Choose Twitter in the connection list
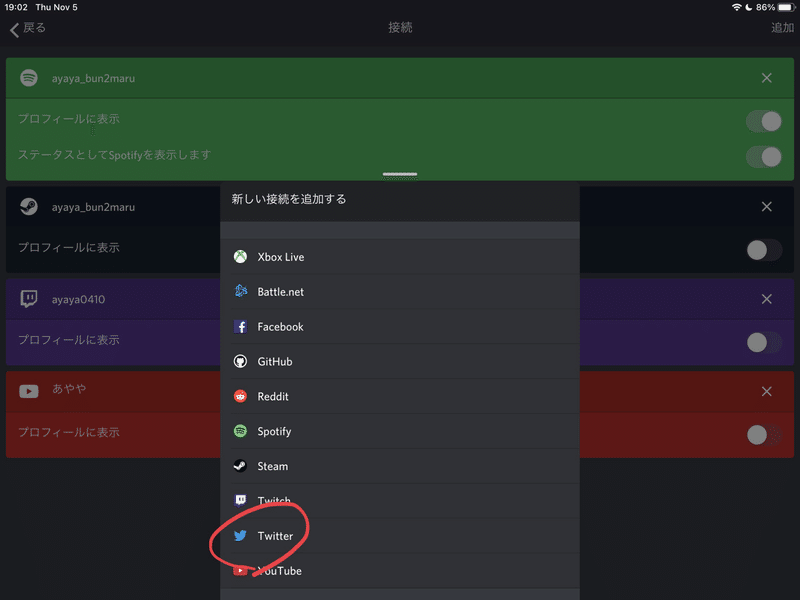800x600 pixels. [400, 536]
